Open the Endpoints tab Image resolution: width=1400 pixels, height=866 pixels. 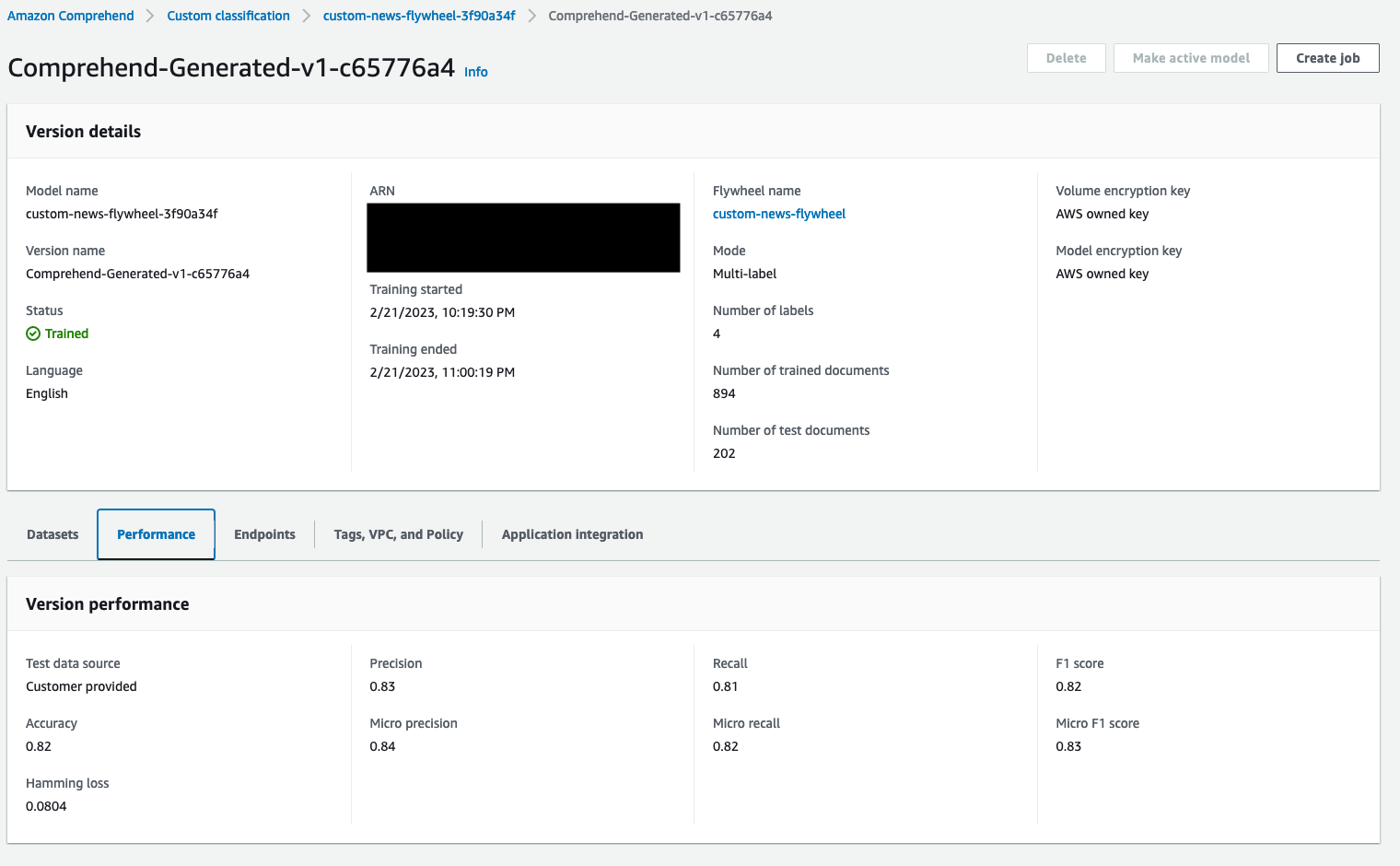point(264,534)
